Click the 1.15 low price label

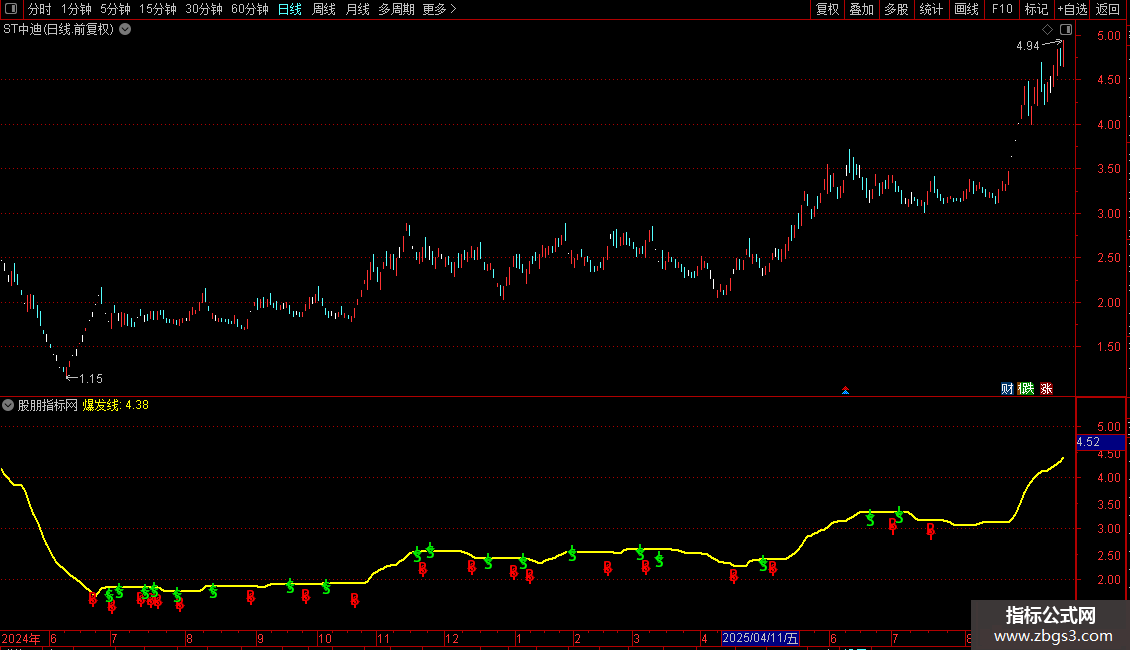[91, 378]
